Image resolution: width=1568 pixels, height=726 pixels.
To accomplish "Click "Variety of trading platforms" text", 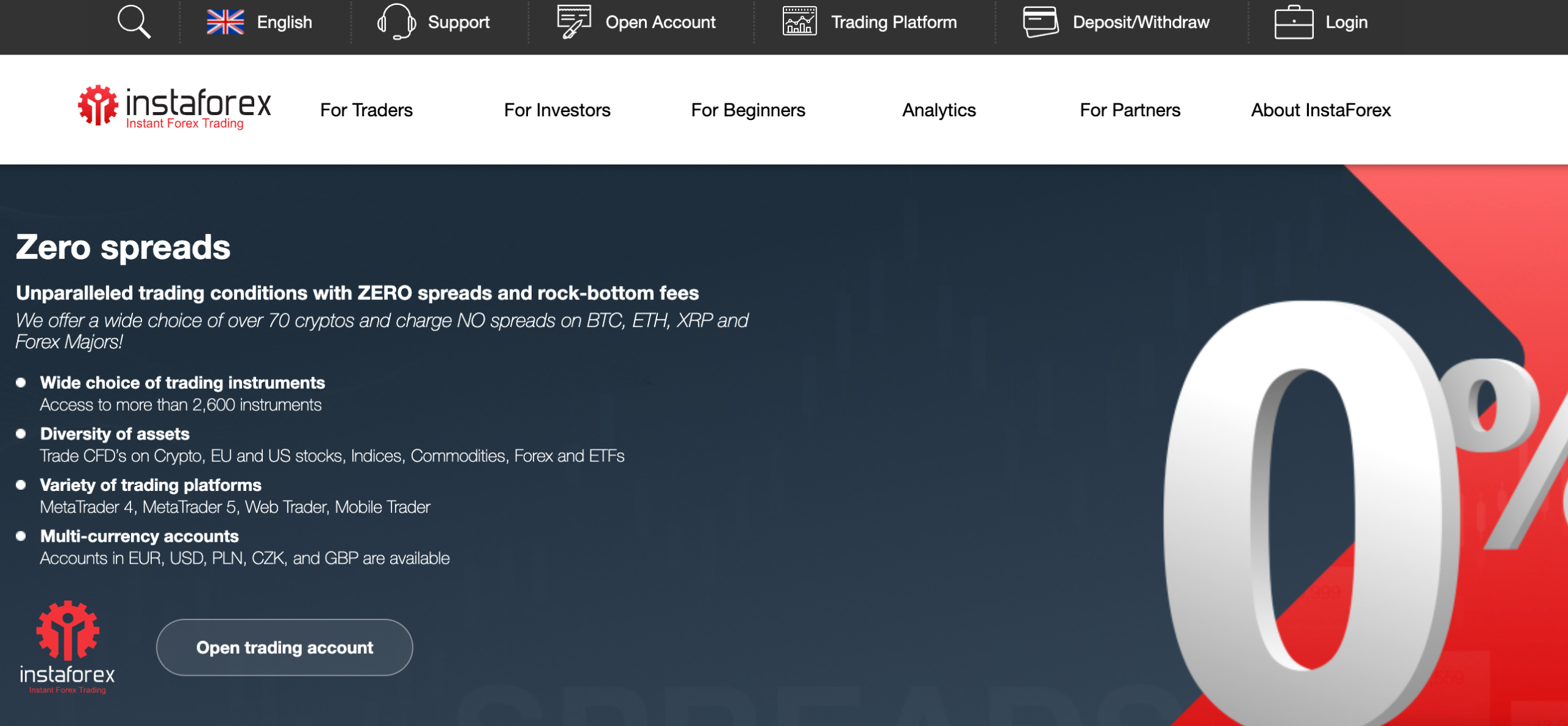I will (x=151, y=485).
